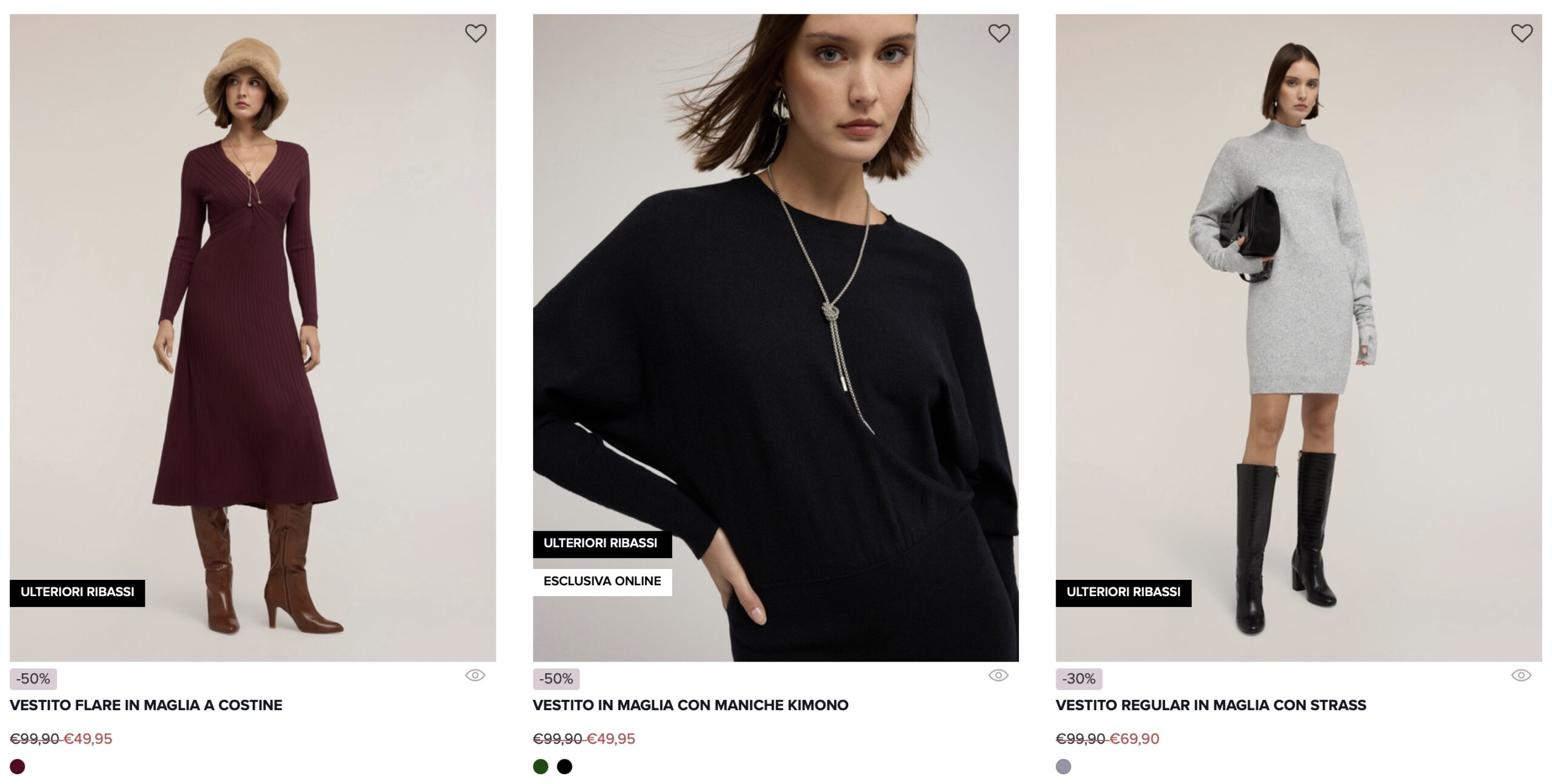Click the burgundy dress product photo

[252, 303]
